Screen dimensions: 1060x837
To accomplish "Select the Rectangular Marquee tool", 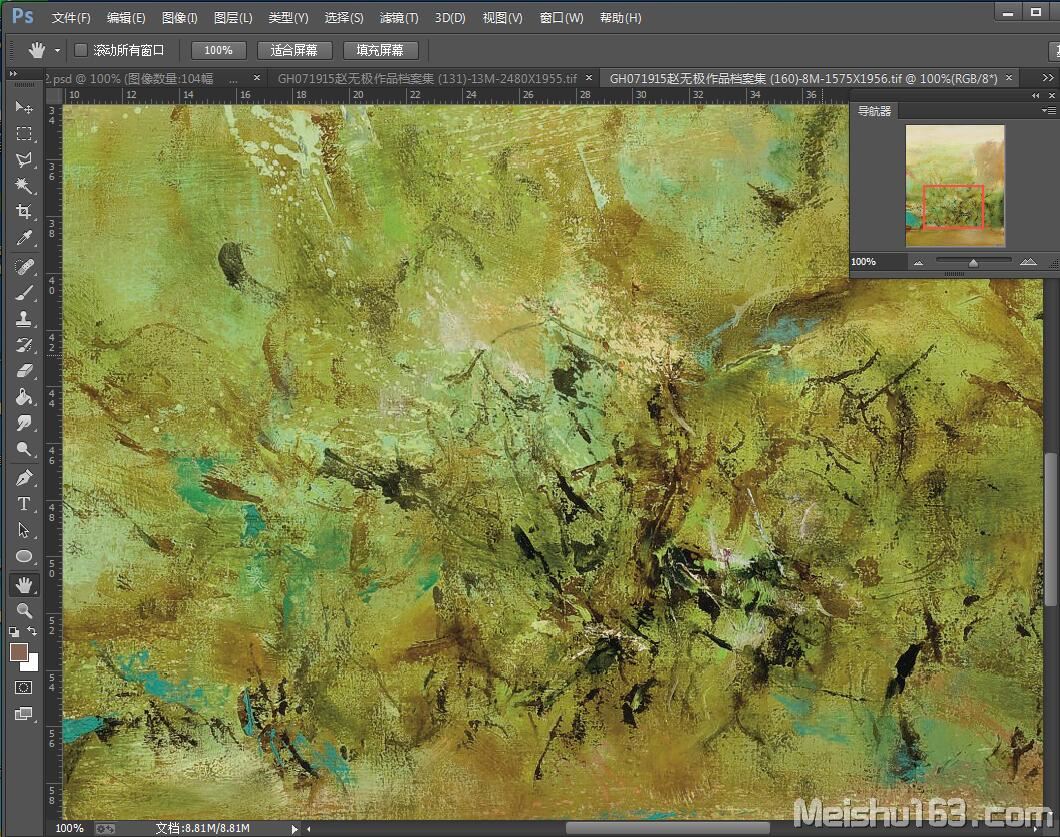I will 24,134.
